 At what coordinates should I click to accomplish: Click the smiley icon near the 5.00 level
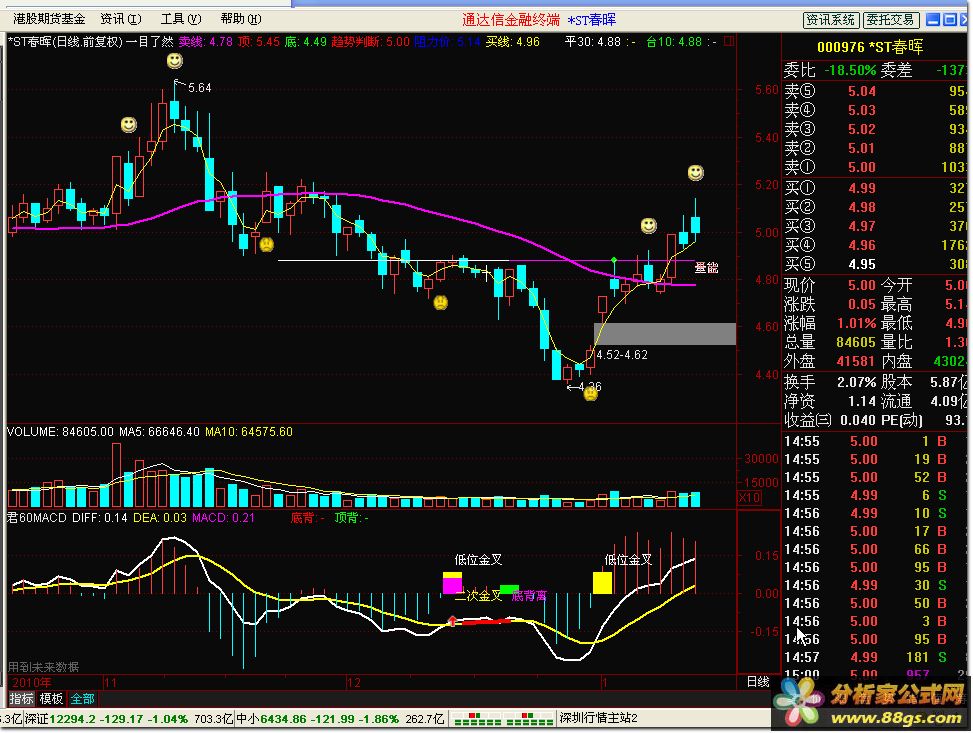[x=648, y=225]
